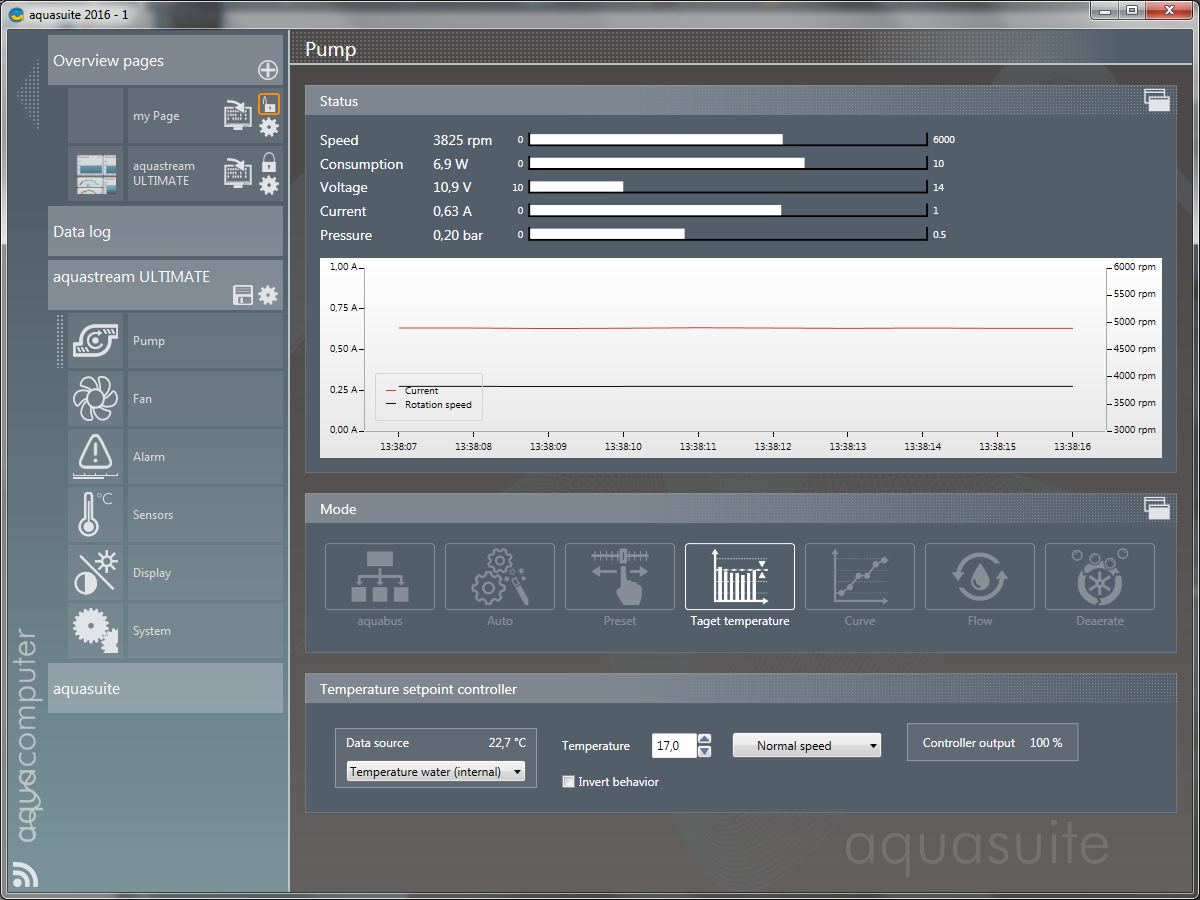
Task: Click the Current progress bar
Action: (x=728, y=210)
